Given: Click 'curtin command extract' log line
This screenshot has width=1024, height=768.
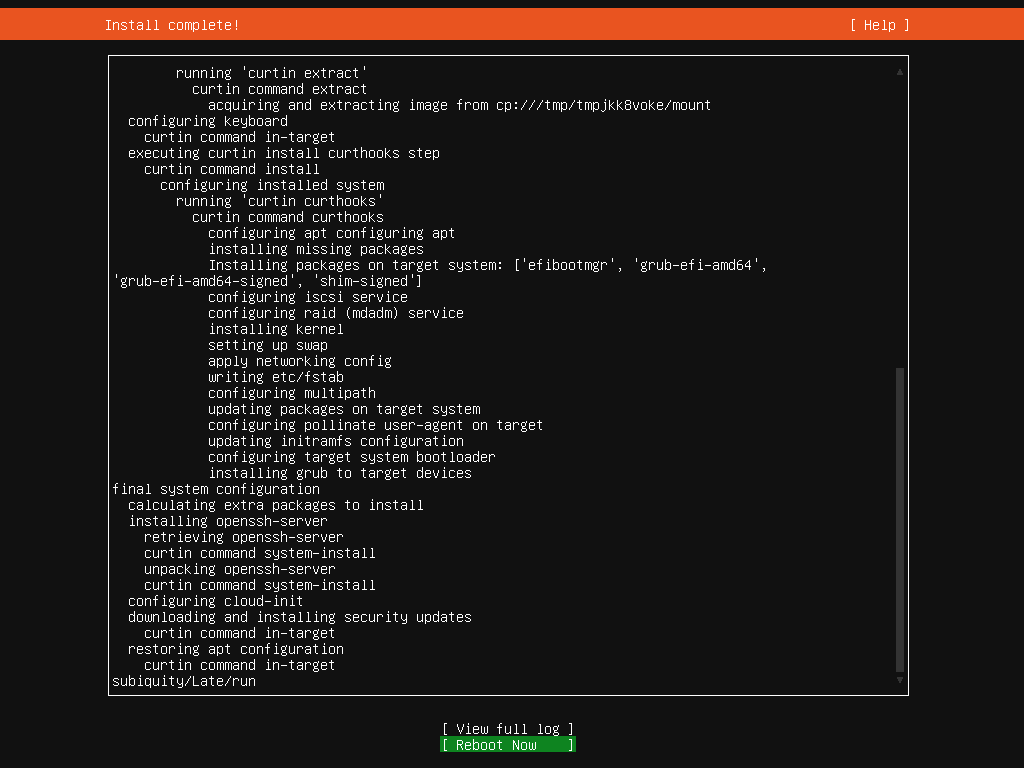Looking at the screenshot, I should 280,89.
